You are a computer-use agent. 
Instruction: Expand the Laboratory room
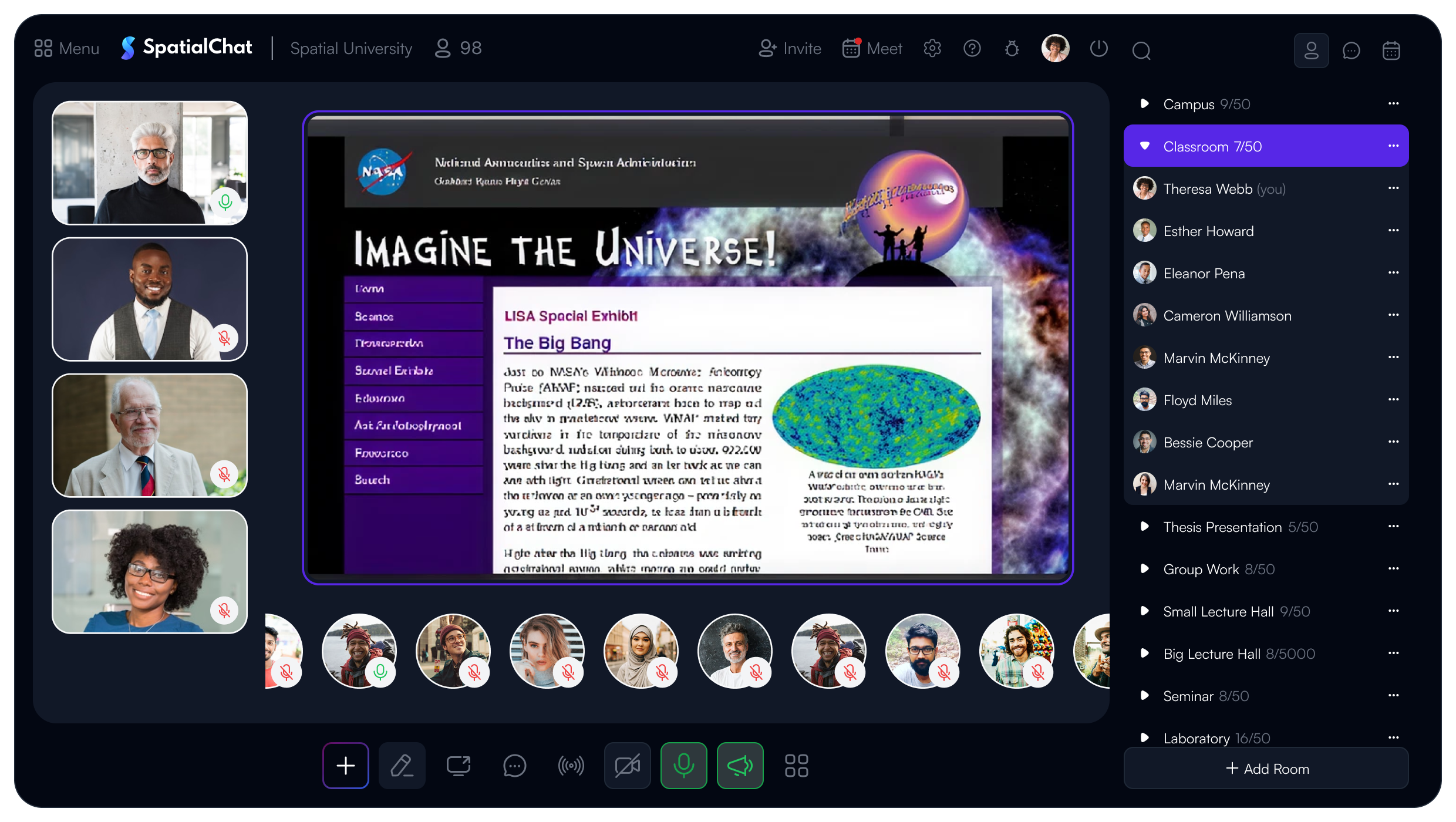pyautogui.click(x=1144, y=738)
